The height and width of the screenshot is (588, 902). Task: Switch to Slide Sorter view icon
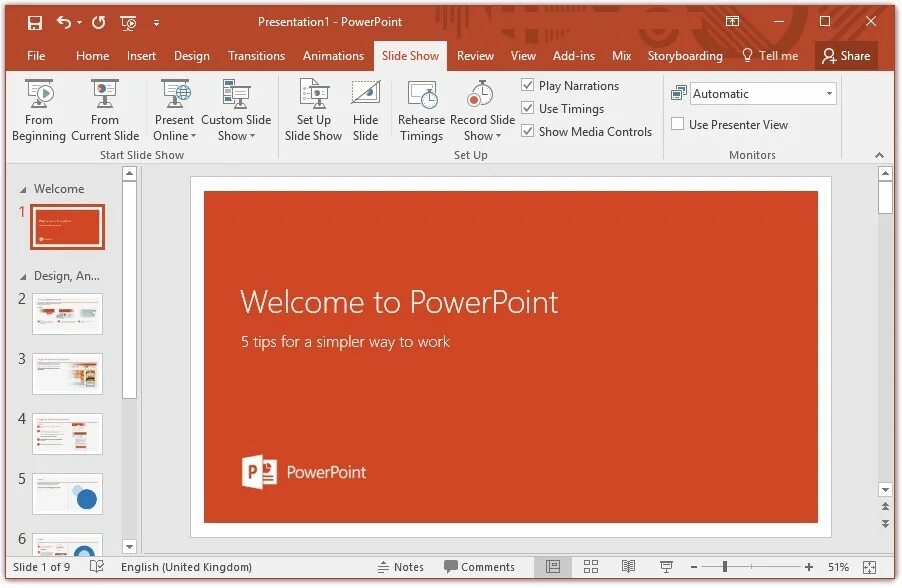(591, 567)
